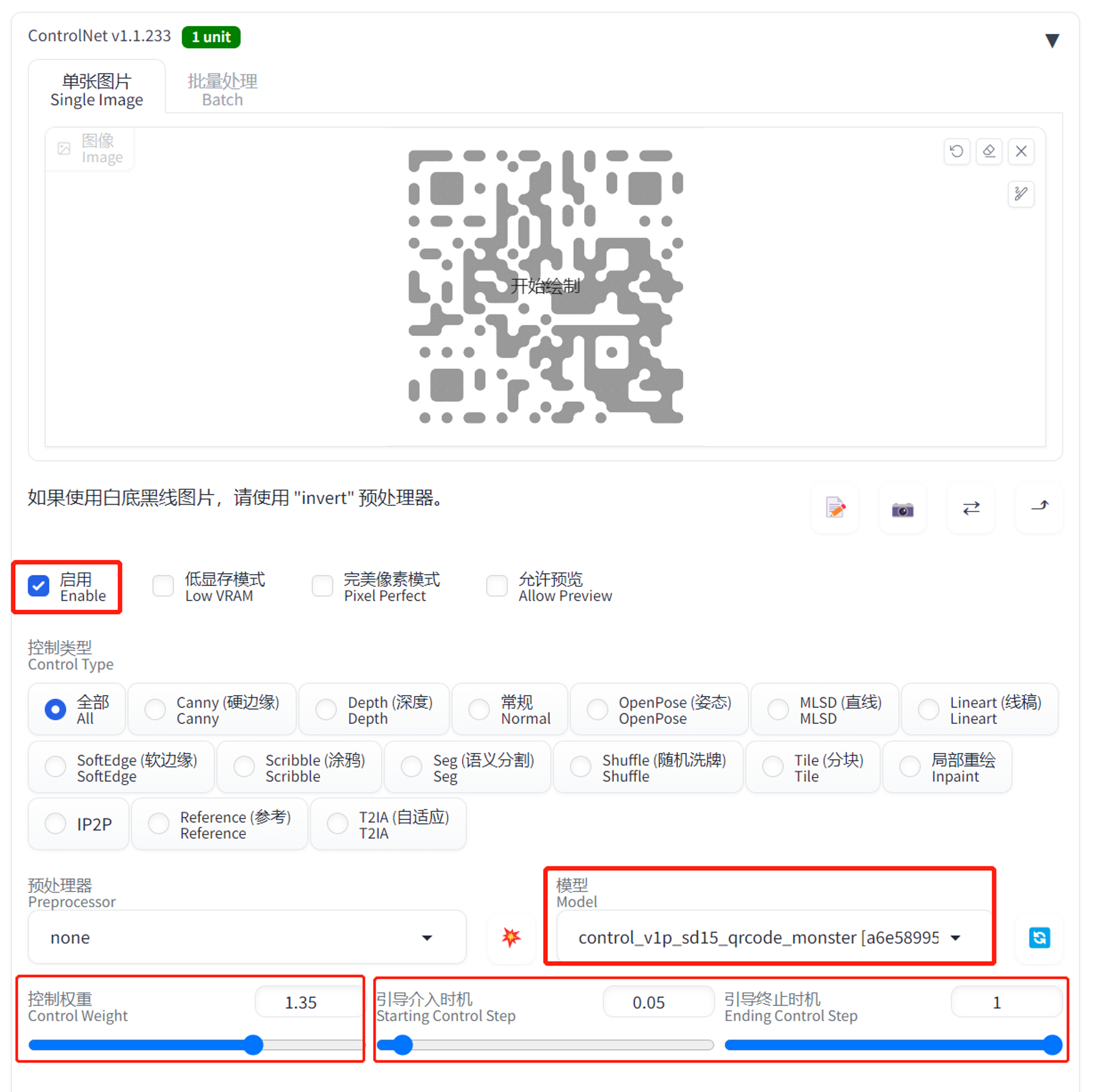Toggle the Enable checkbox
The height and width of the screenshot is (1092, 1094).
[x=39, y=587]
